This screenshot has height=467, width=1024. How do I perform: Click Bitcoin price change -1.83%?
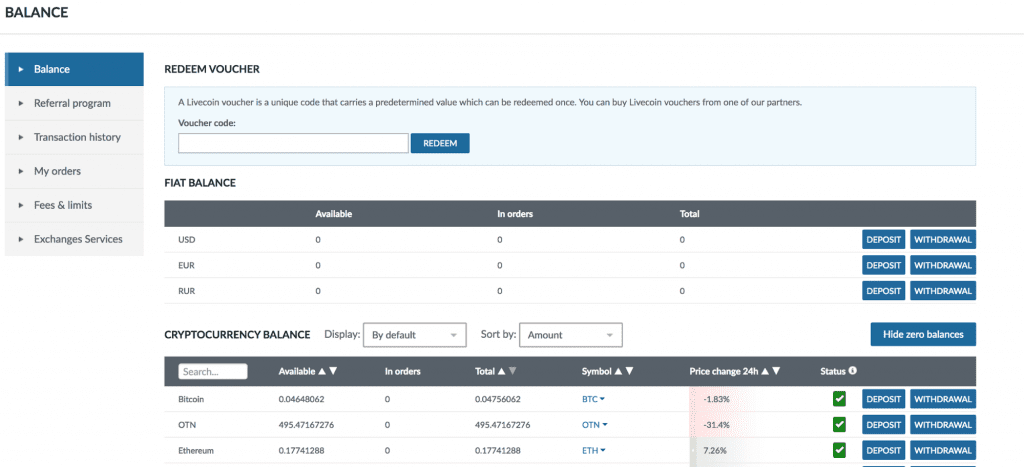(715, 398)
